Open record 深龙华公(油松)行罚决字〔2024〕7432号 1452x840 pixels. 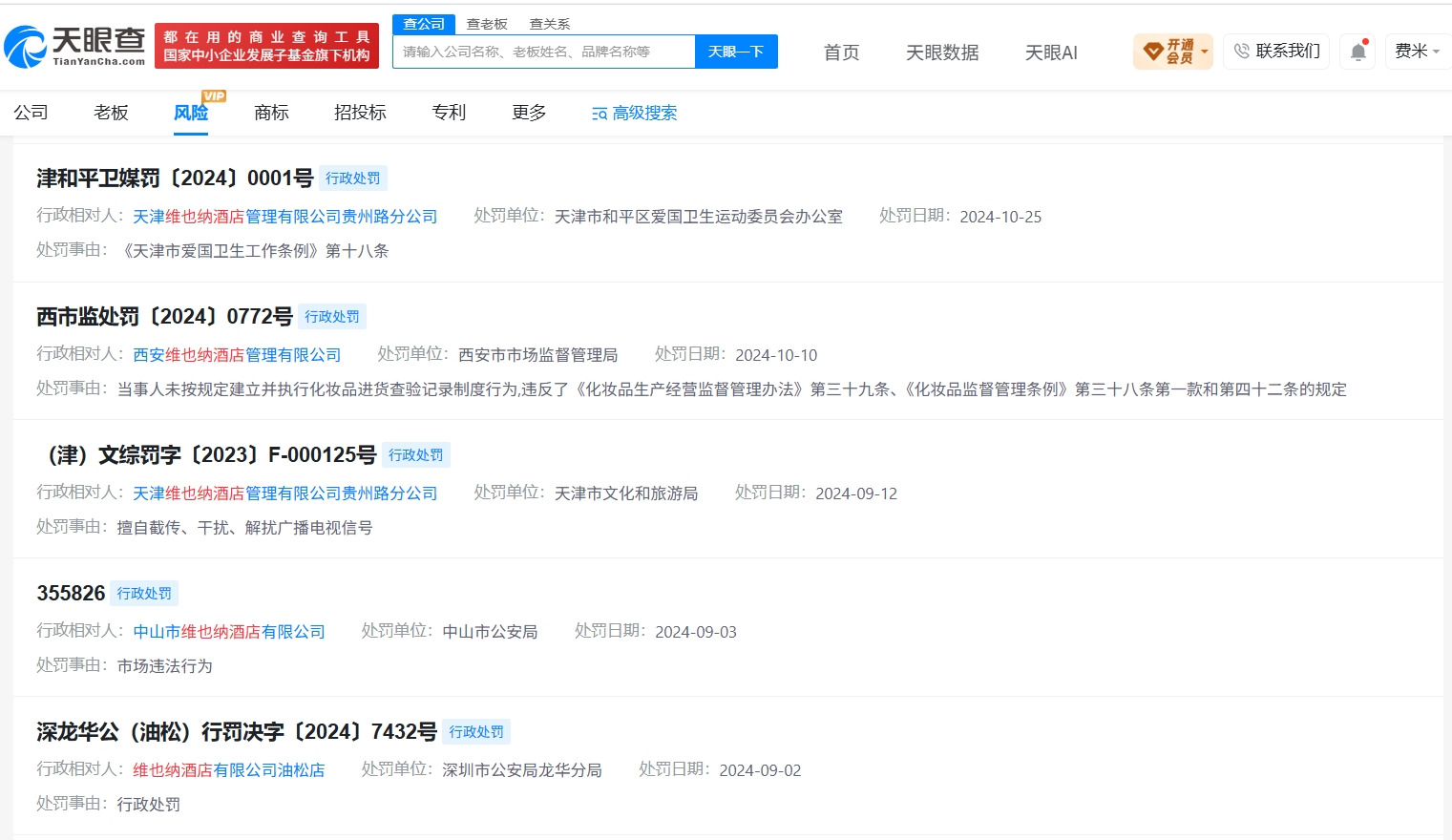(237, 732)
